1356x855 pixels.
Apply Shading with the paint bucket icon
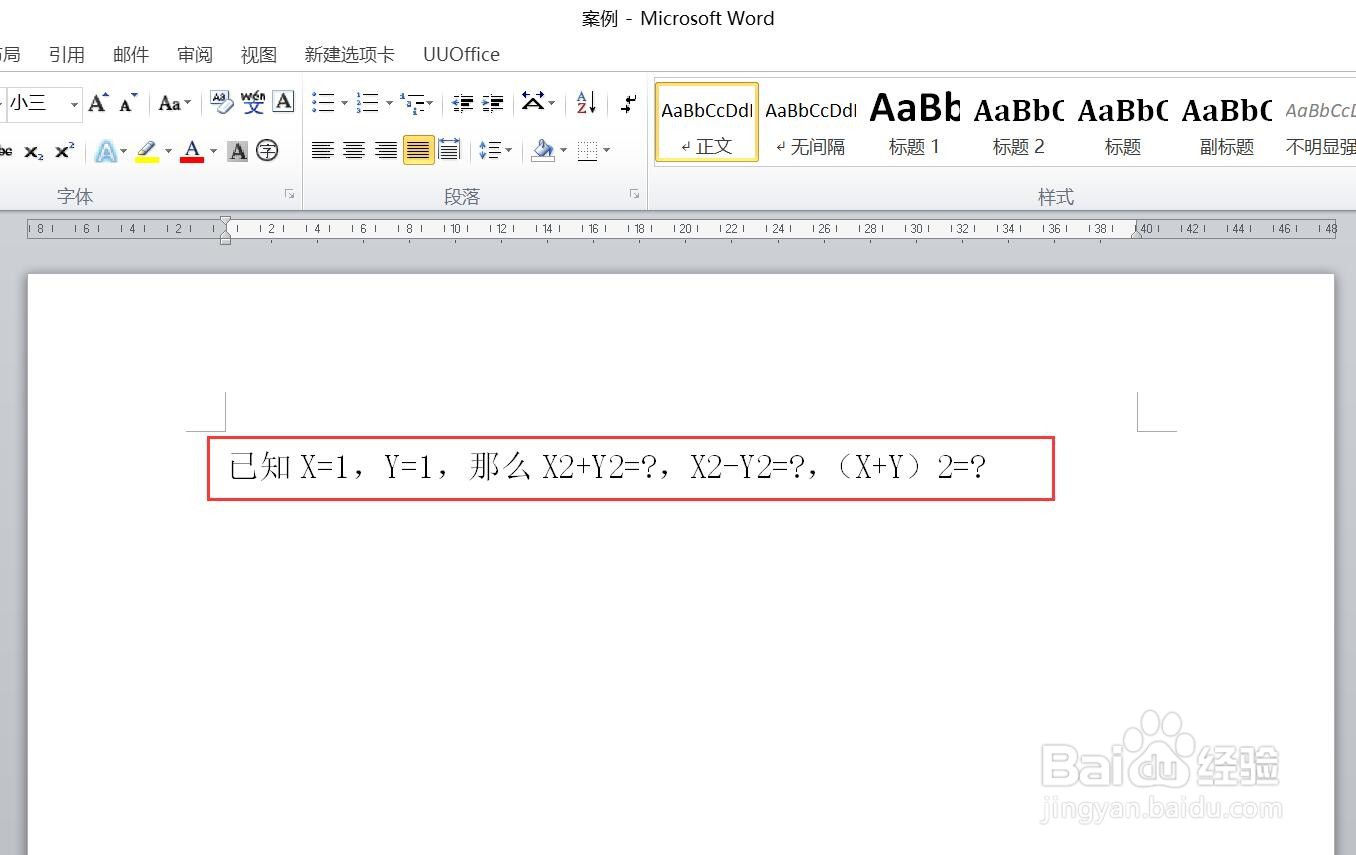click(x=543, y=151)
